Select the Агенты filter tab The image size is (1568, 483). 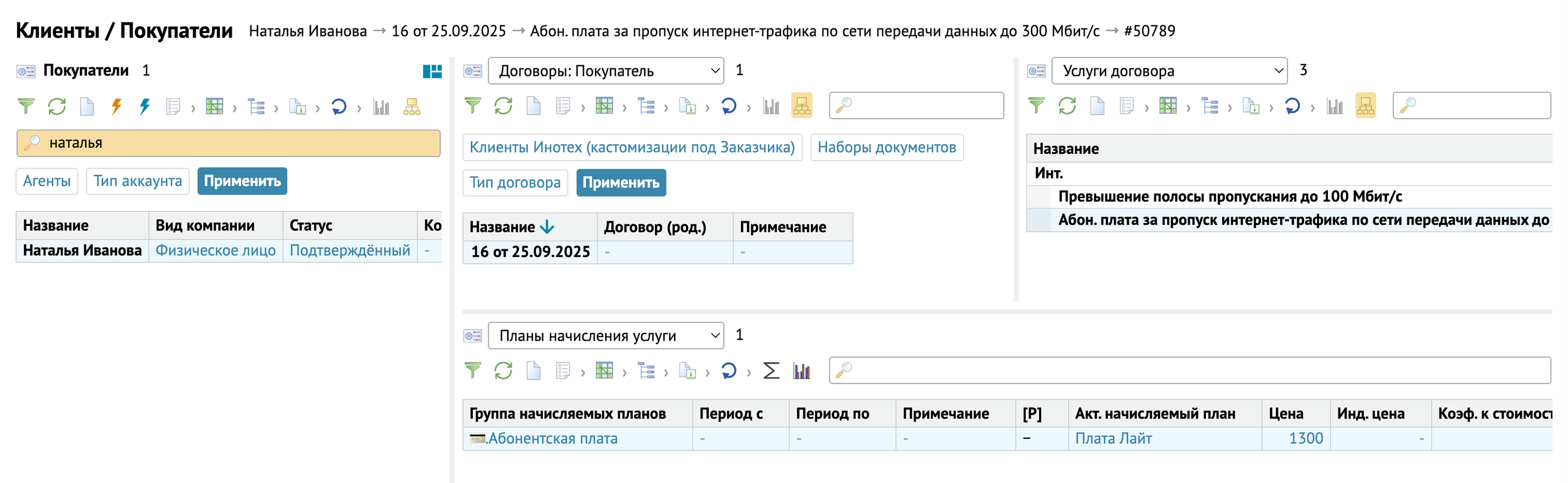tap(47, 181)
